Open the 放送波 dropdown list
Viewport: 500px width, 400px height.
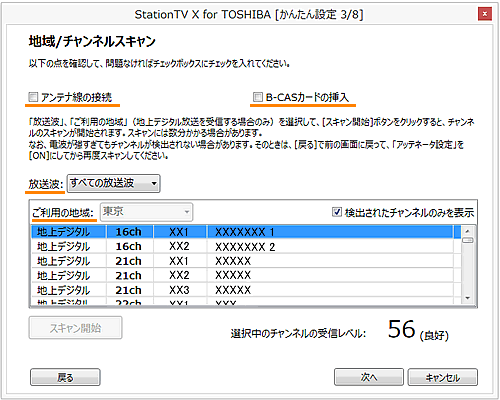coord(114,183)
